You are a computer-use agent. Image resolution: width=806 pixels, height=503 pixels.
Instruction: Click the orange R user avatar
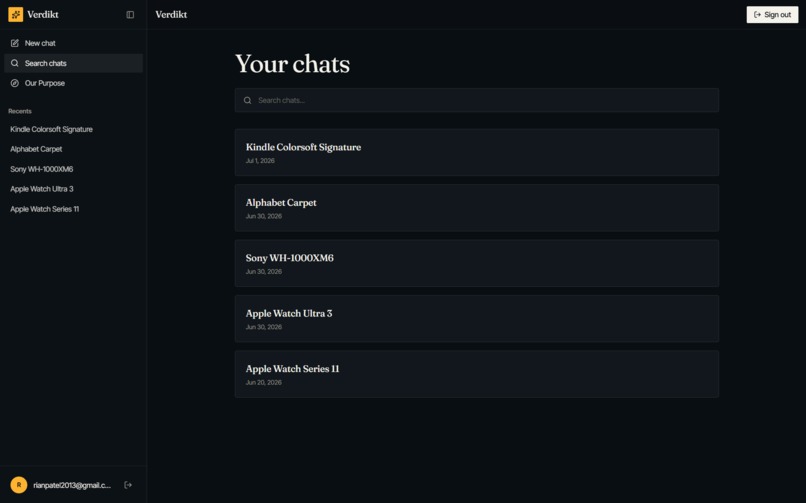point(19,485)
